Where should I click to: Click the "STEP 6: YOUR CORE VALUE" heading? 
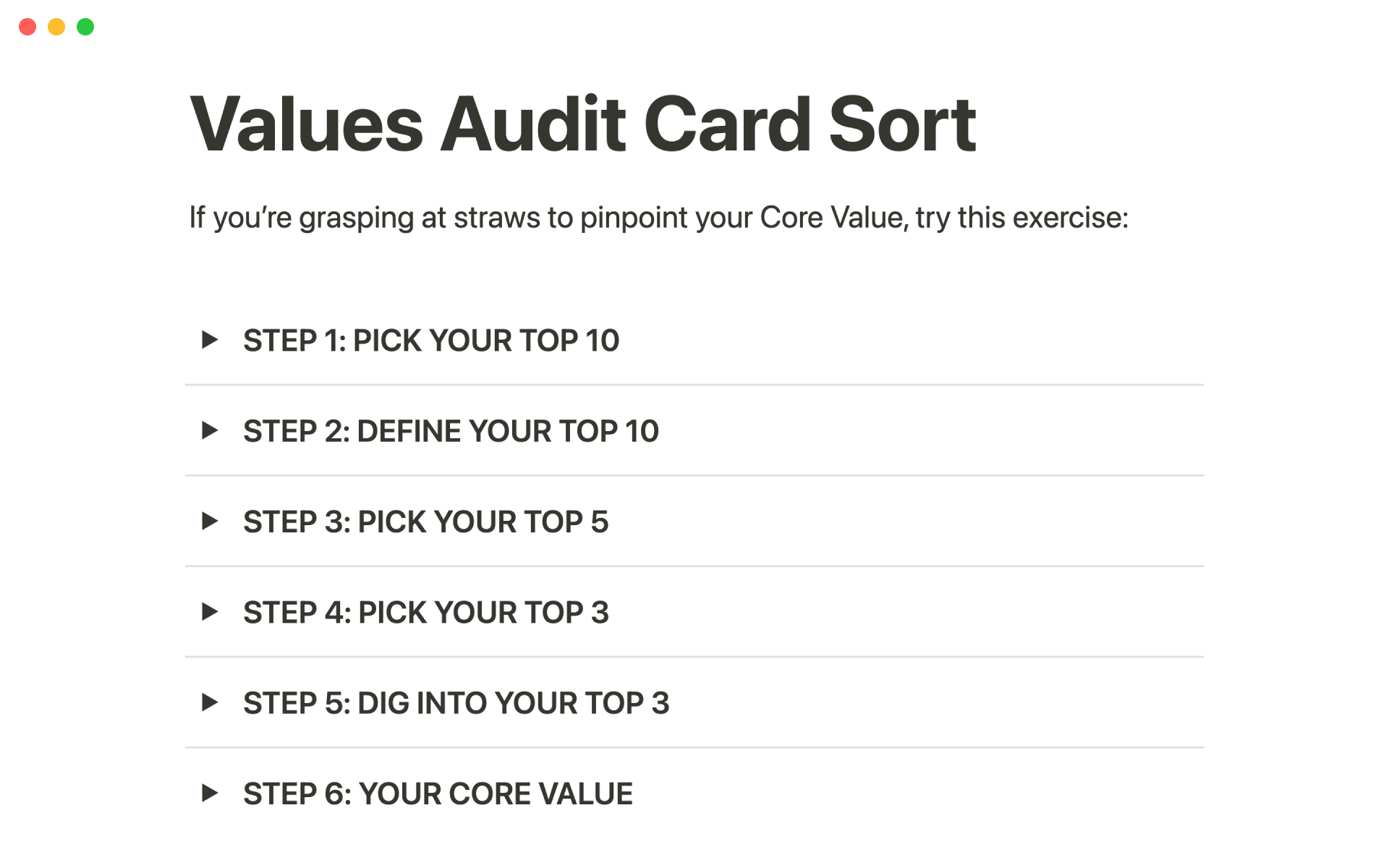click(x=438, y=794)
